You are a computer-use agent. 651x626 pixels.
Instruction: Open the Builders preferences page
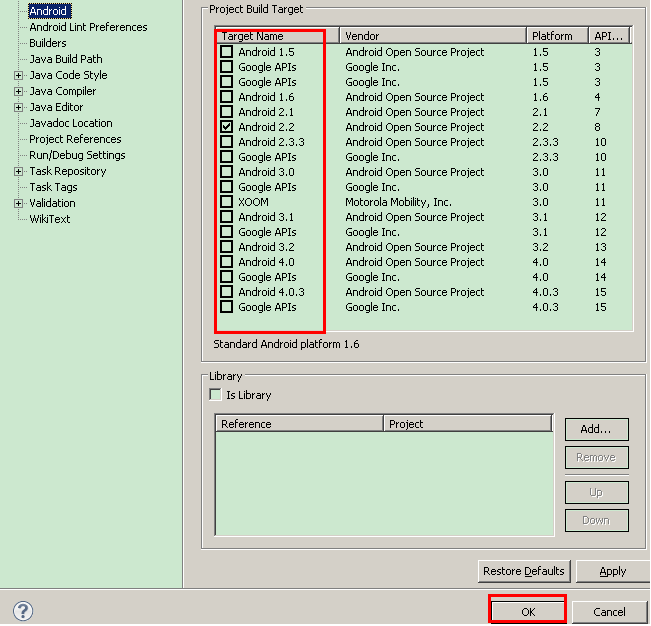pos(48,43)
